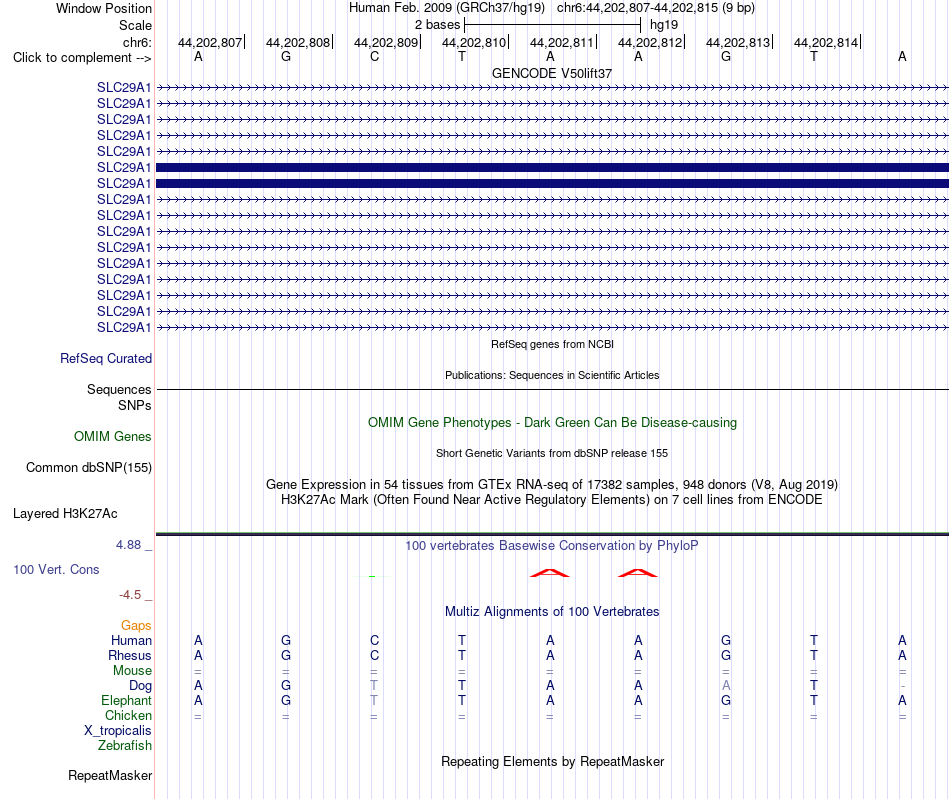Screen dimensions: 950x799
Task: Click the 'SNPs' track label
Action: coord(135,405)
